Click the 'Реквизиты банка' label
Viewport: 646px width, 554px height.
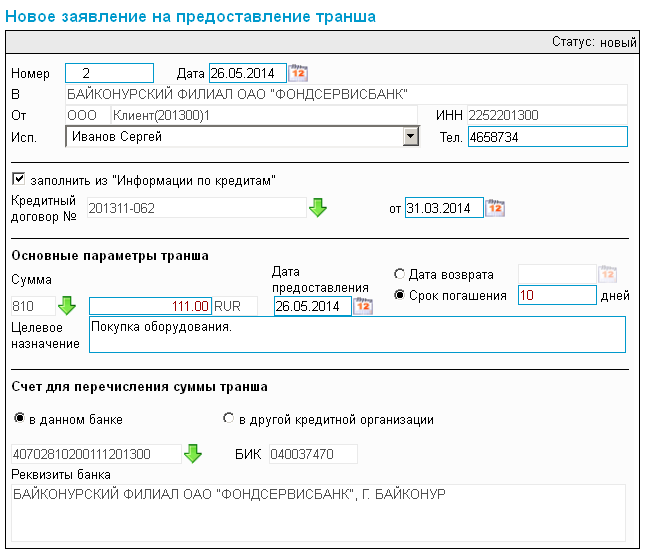(x=61, y=475)
